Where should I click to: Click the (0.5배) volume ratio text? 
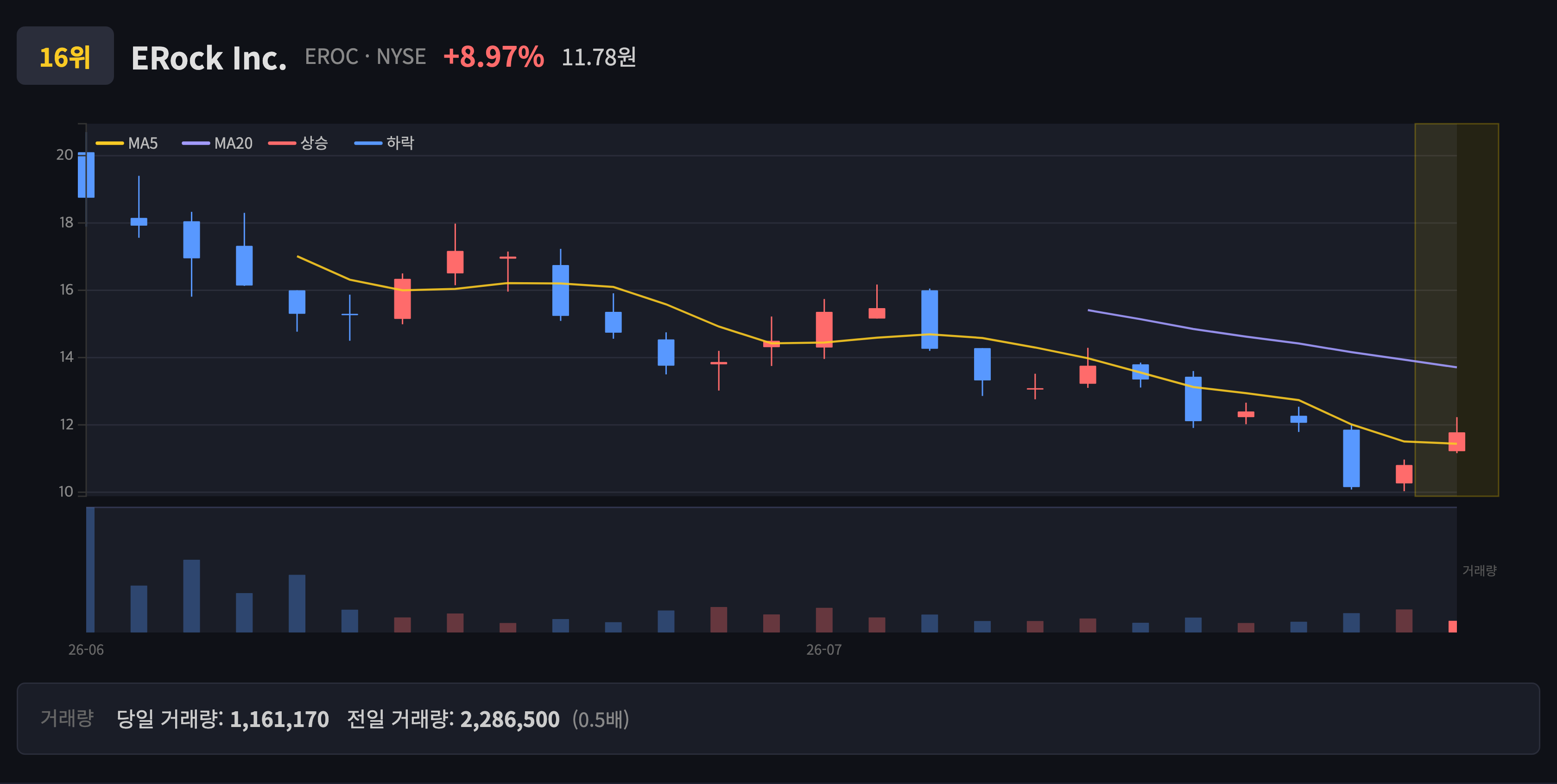tap(601, 719)
